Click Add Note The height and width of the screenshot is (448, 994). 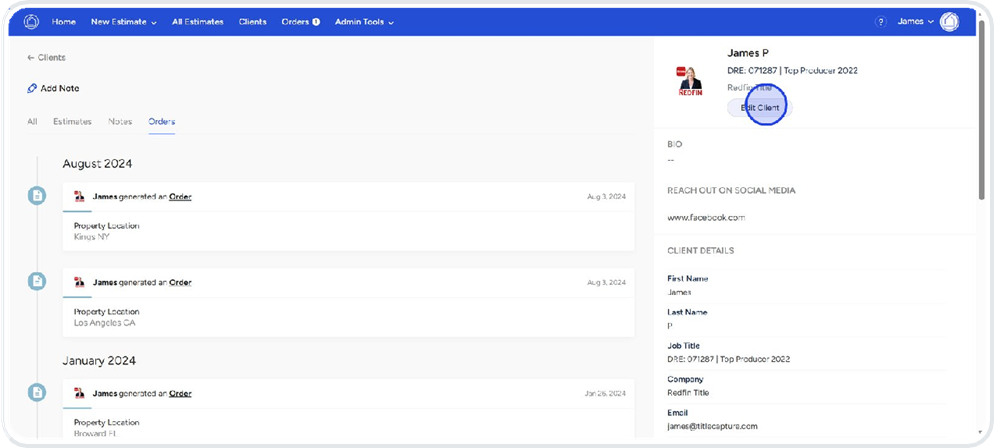point(53,89)
